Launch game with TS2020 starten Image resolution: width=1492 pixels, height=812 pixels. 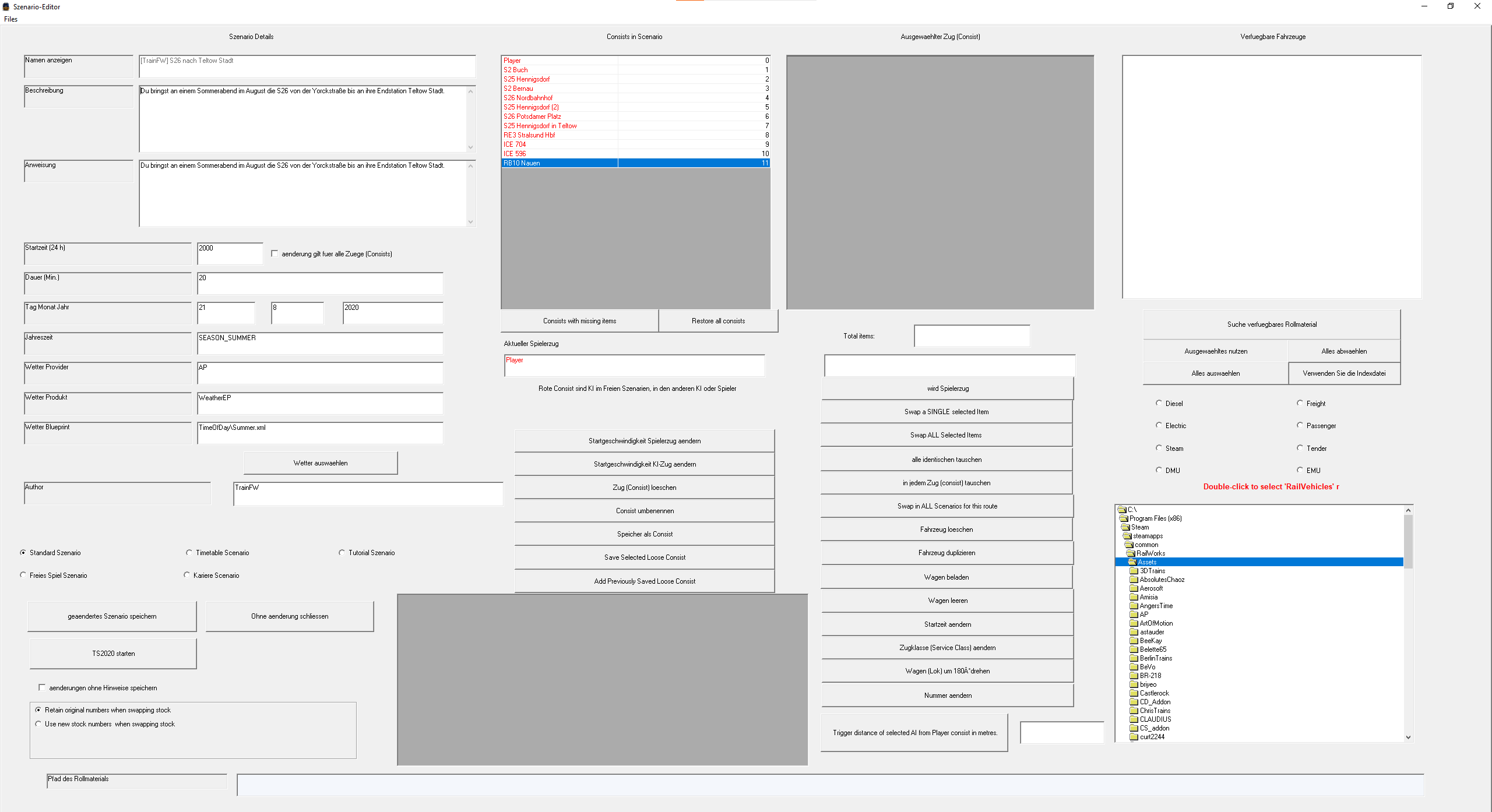click(113, 654)
